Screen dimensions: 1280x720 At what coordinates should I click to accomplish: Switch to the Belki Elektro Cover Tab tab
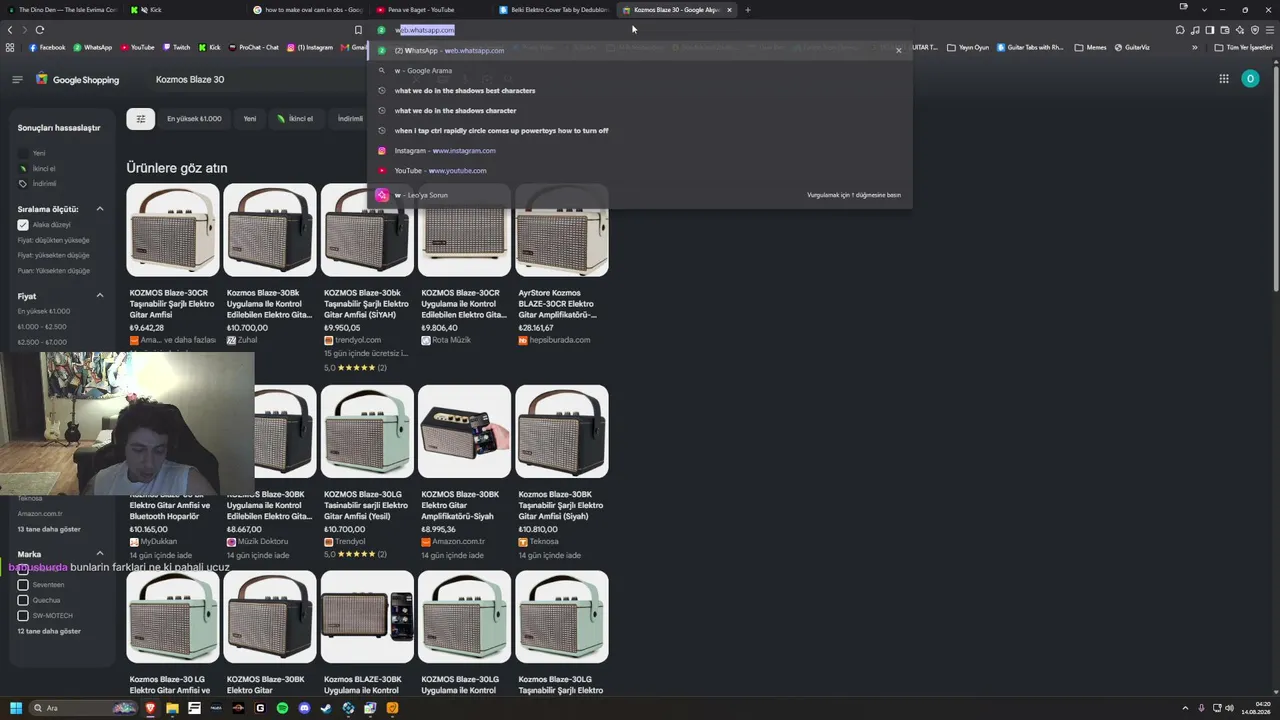coord(554,10)
